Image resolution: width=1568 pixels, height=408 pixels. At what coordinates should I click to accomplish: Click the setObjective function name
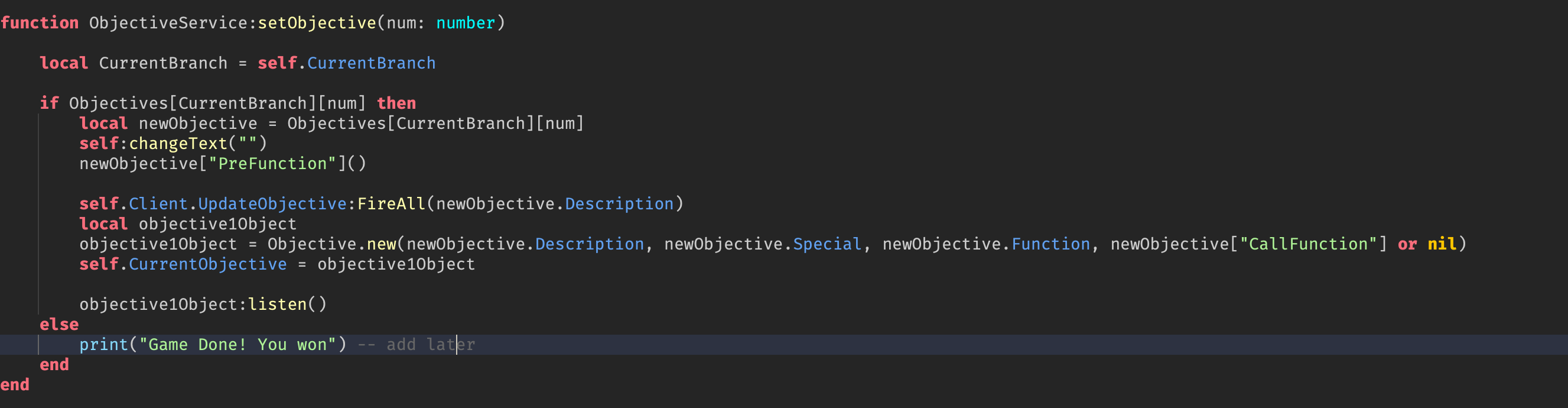click(x=317, y=23)
